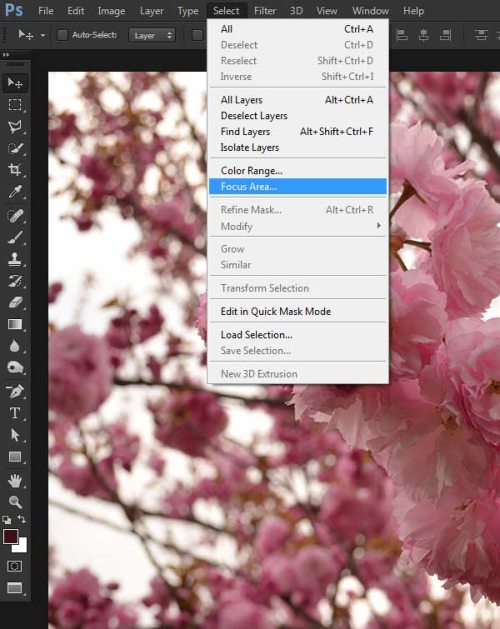
Task: Toggle Quick Mask mode icon in toolbar
Action: 15,566
